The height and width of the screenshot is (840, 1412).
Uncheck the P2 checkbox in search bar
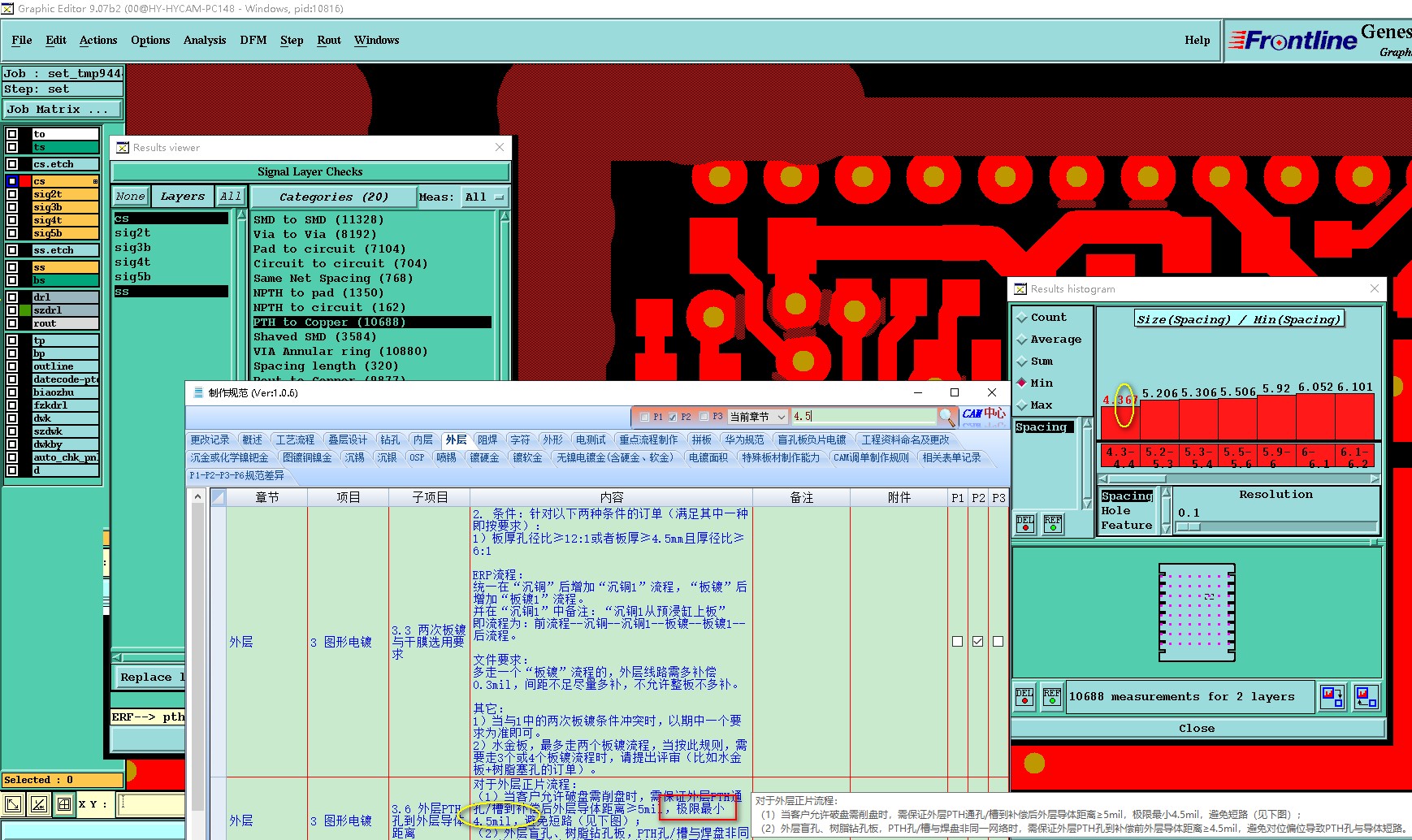[x=673, y=417]
